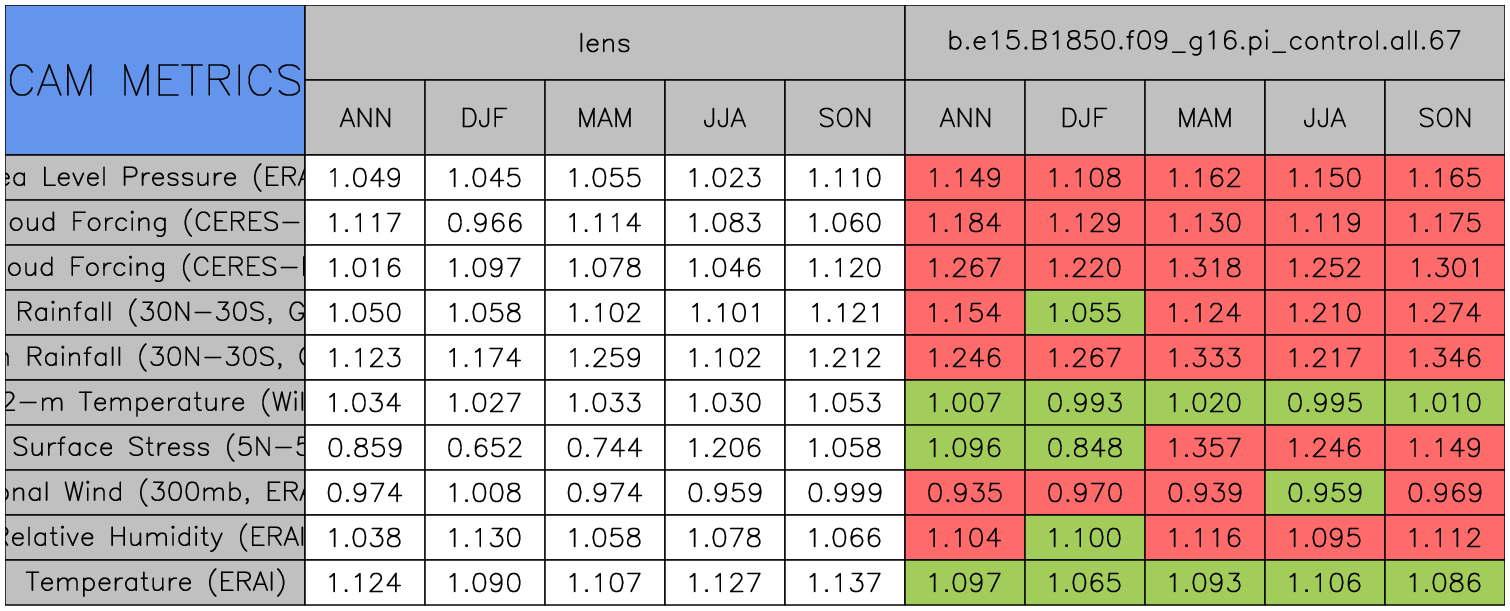Select the Sea Level Pressure row label
The width and height of the screenshot is (1510, 611).
click(155, 178)
